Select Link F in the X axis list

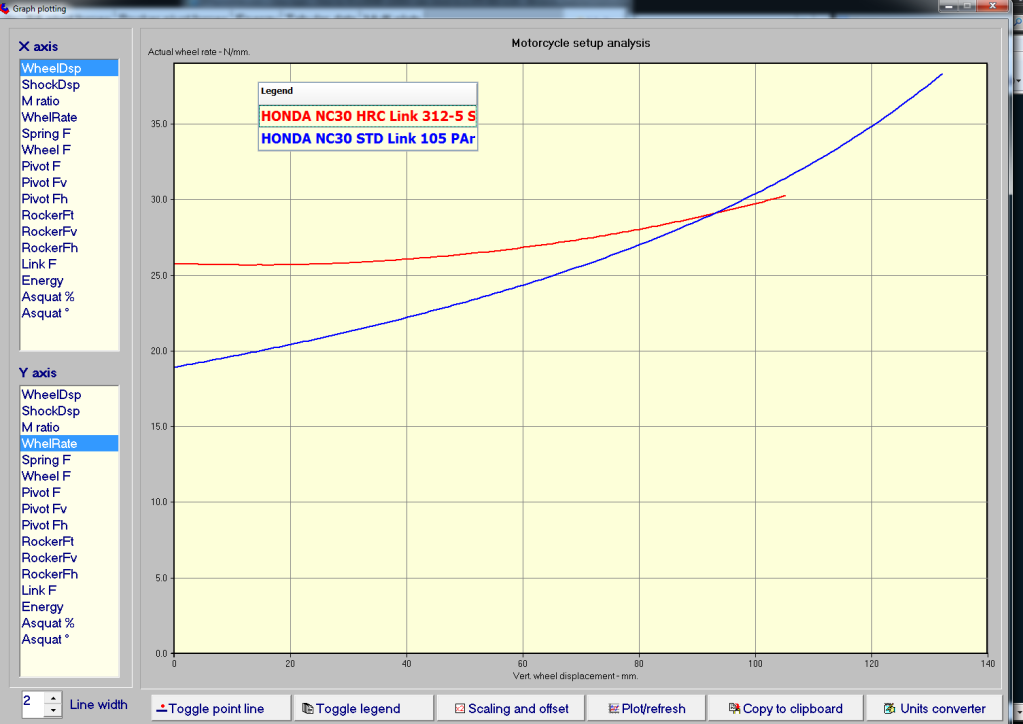[x=69, y=264]
